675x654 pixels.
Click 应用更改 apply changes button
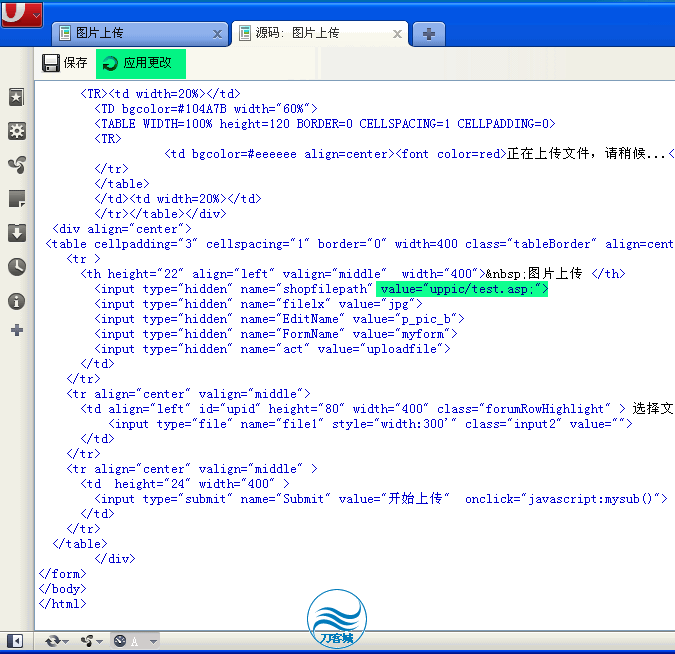[141, 63]
